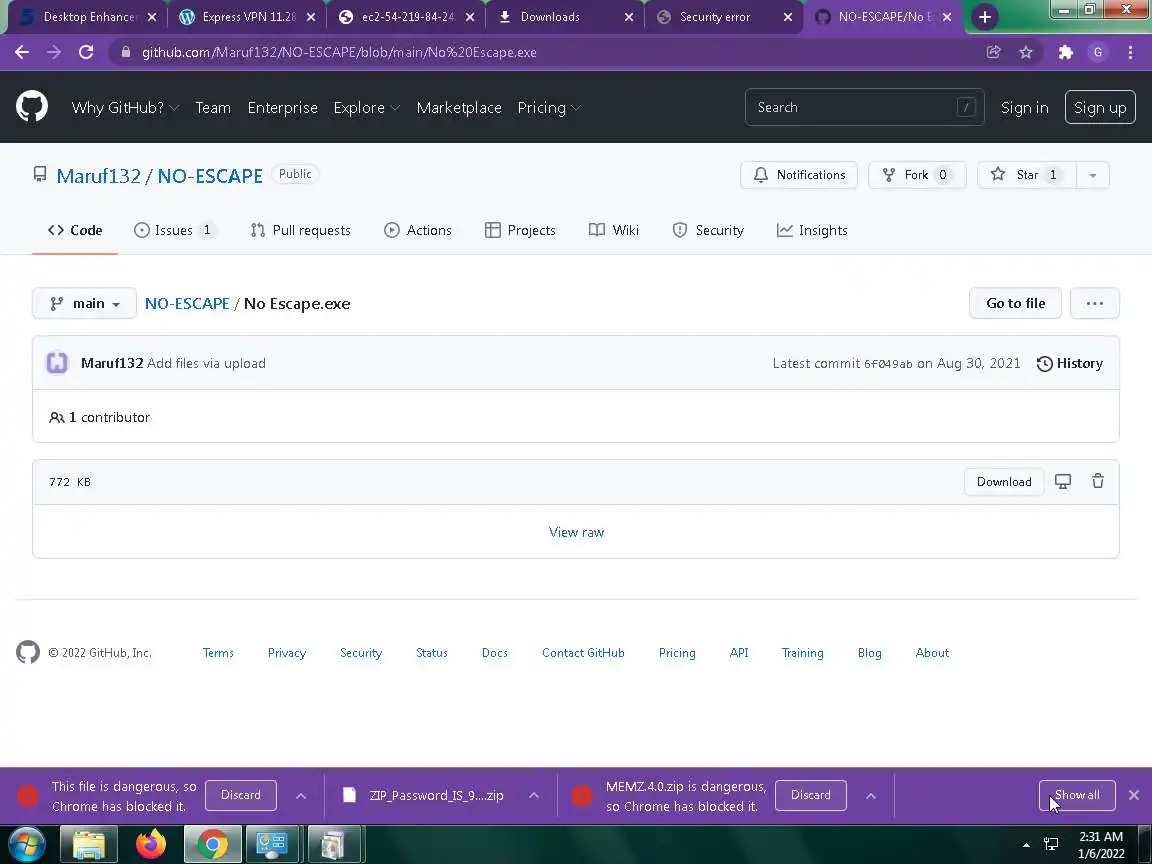
Task: Click the View raw link
Action: coord(577,532)
